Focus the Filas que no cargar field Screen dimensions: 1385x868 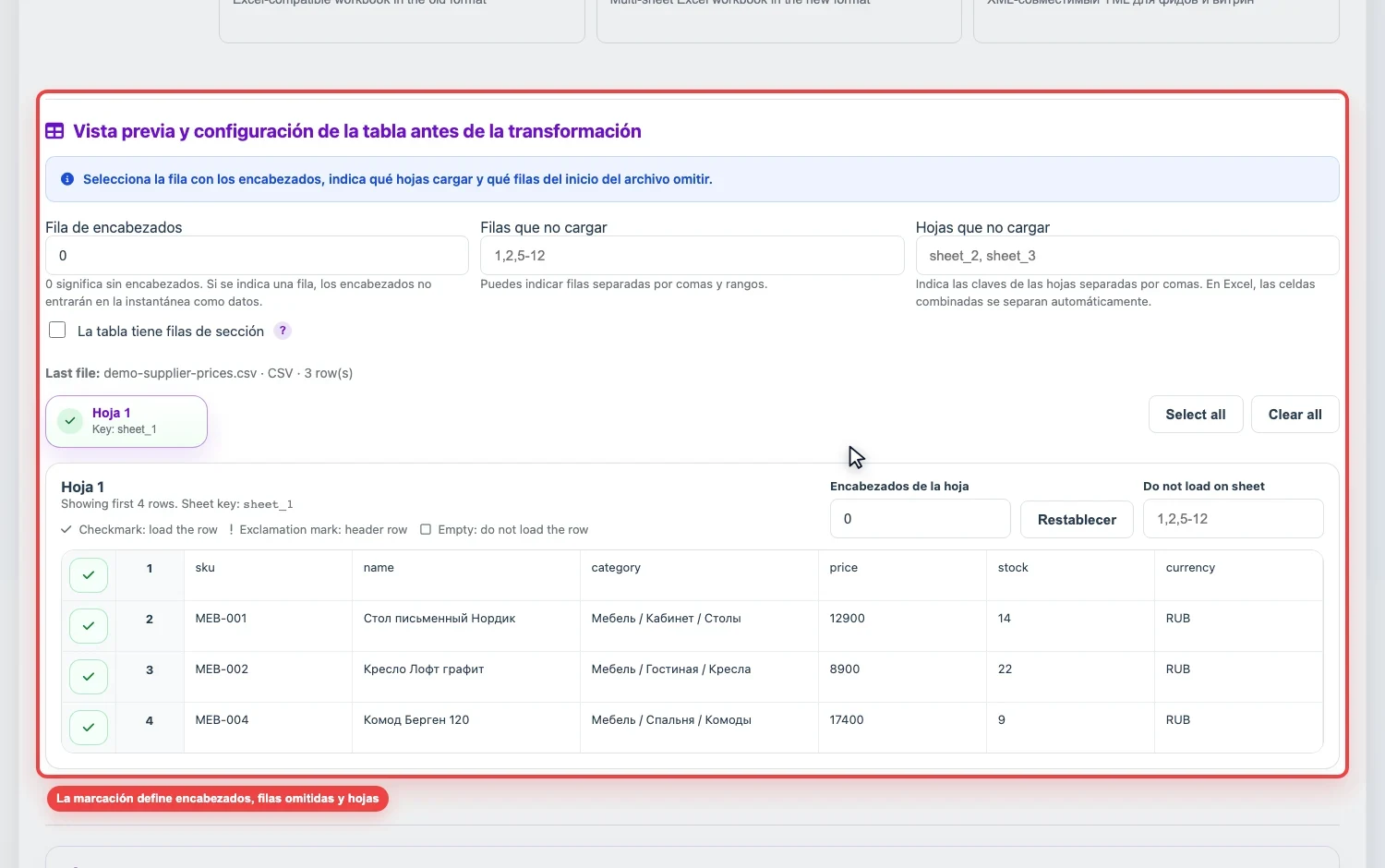(x=692, y=255)
